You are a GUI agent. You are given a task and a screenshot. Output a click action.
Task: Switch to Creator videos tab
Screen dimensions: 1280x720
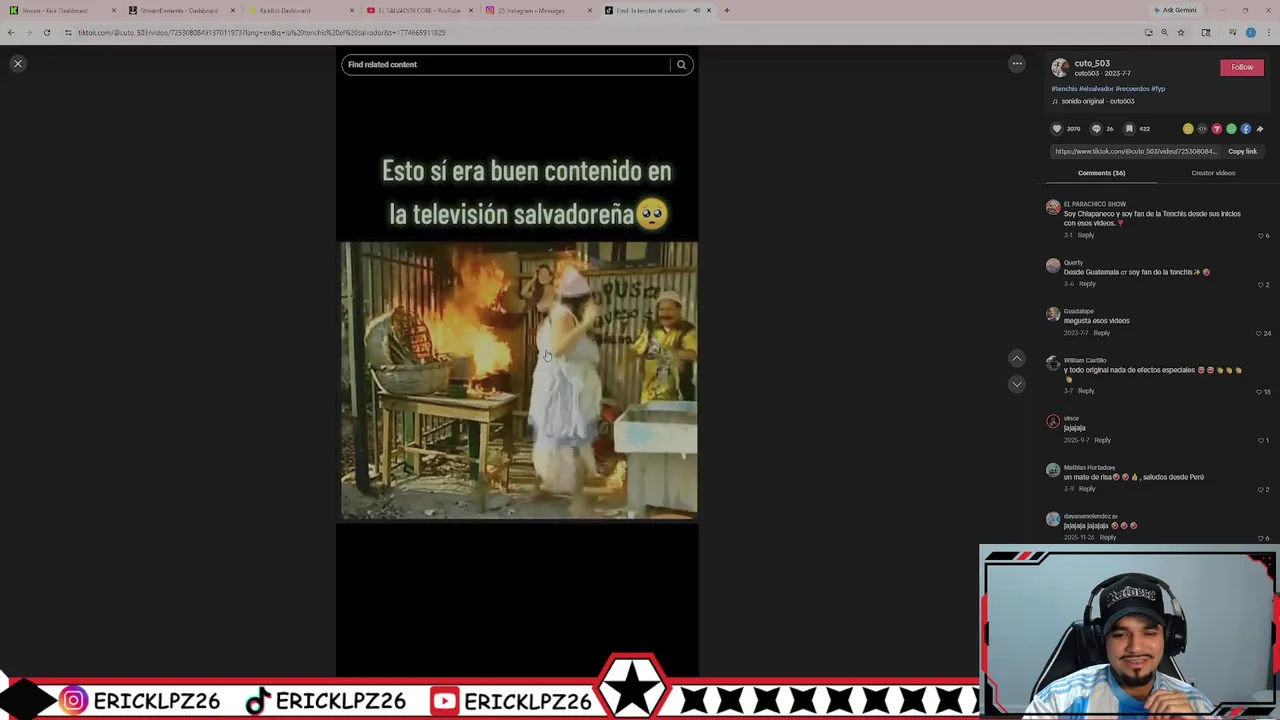click(1213, 173)
